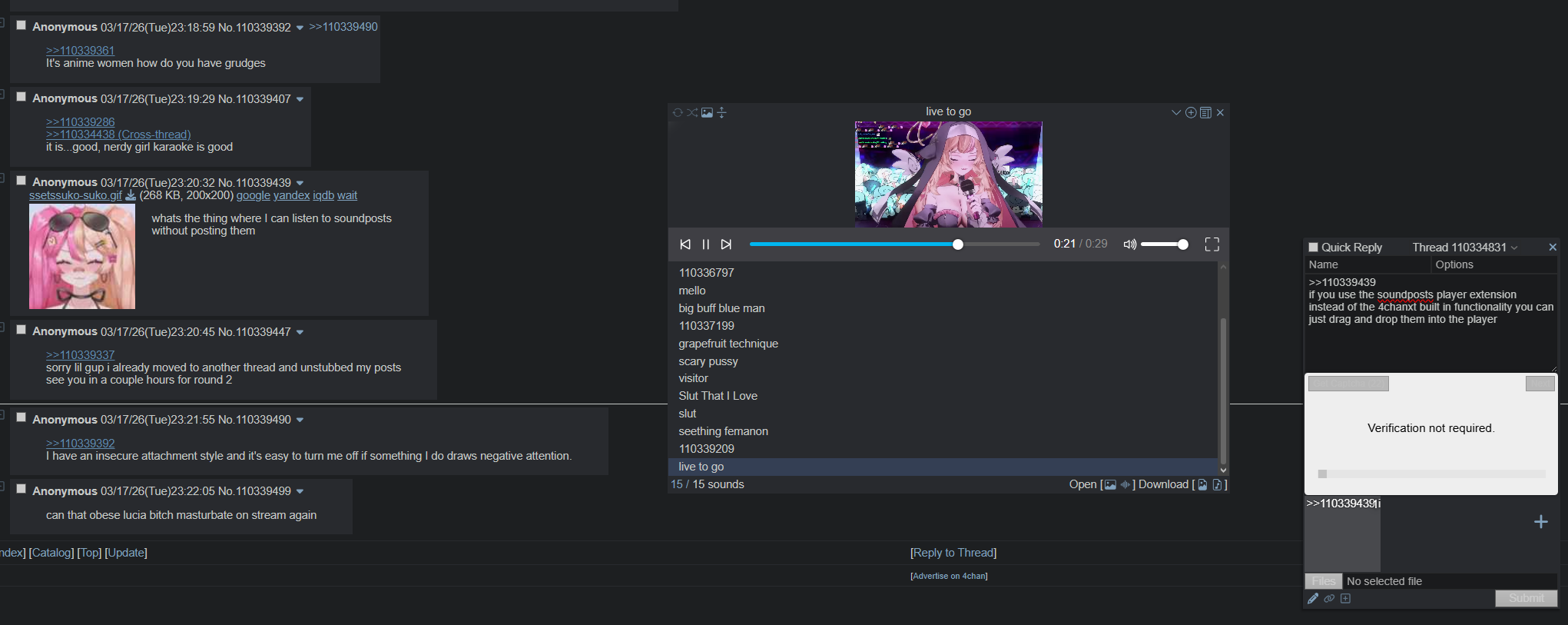Tick checkbox for post No.110339392

(x=22, y=25)
